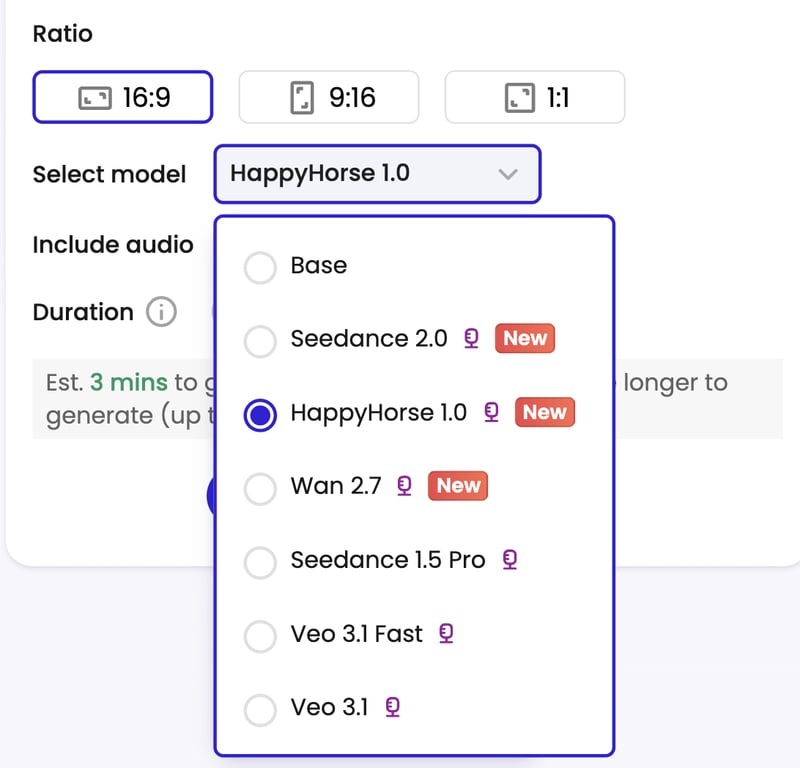Click the landscape frame icon in 16:9 button
Screen dimensions: 800x768
[95, 98]
